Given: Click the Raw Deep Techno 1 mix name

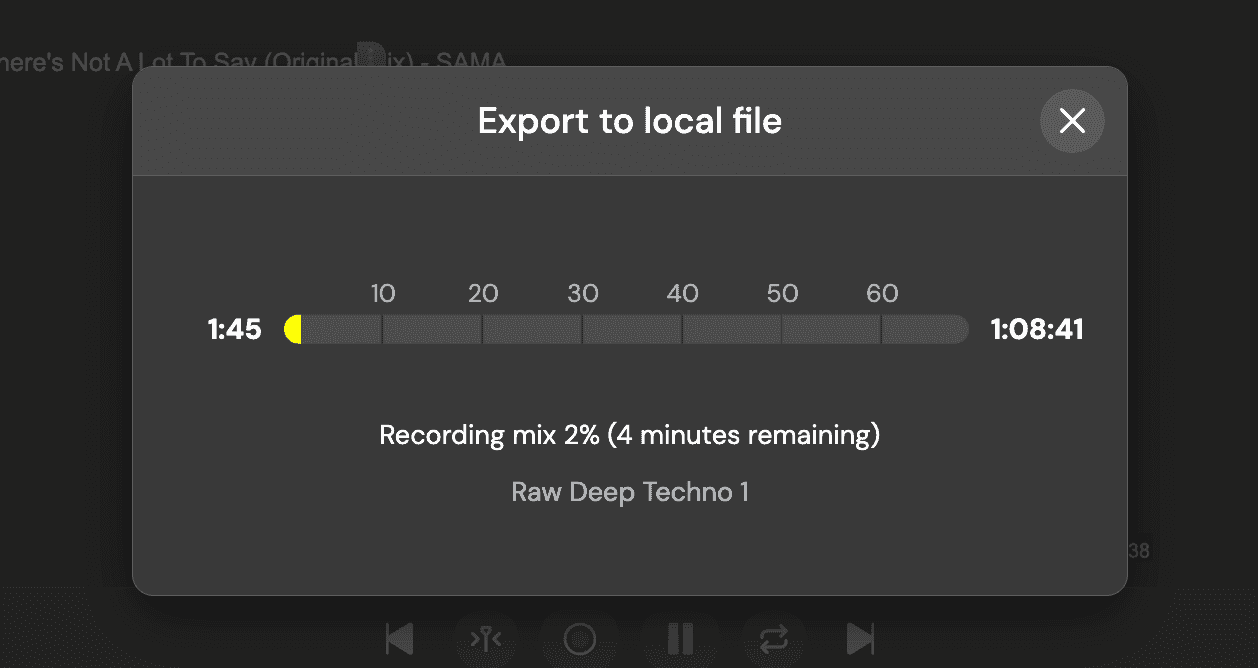Looking at the screenshot, I should [629, 492].
